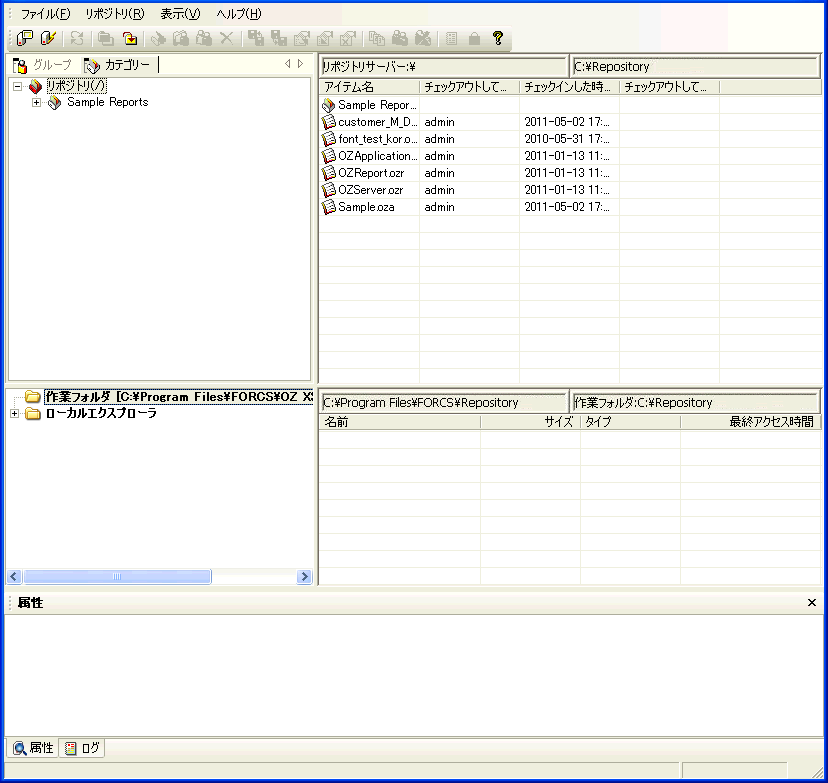The width and height of the screenshot is (828, 783).
Task: Click the OZServer.ozr file icon
Action: pos(328,190)
